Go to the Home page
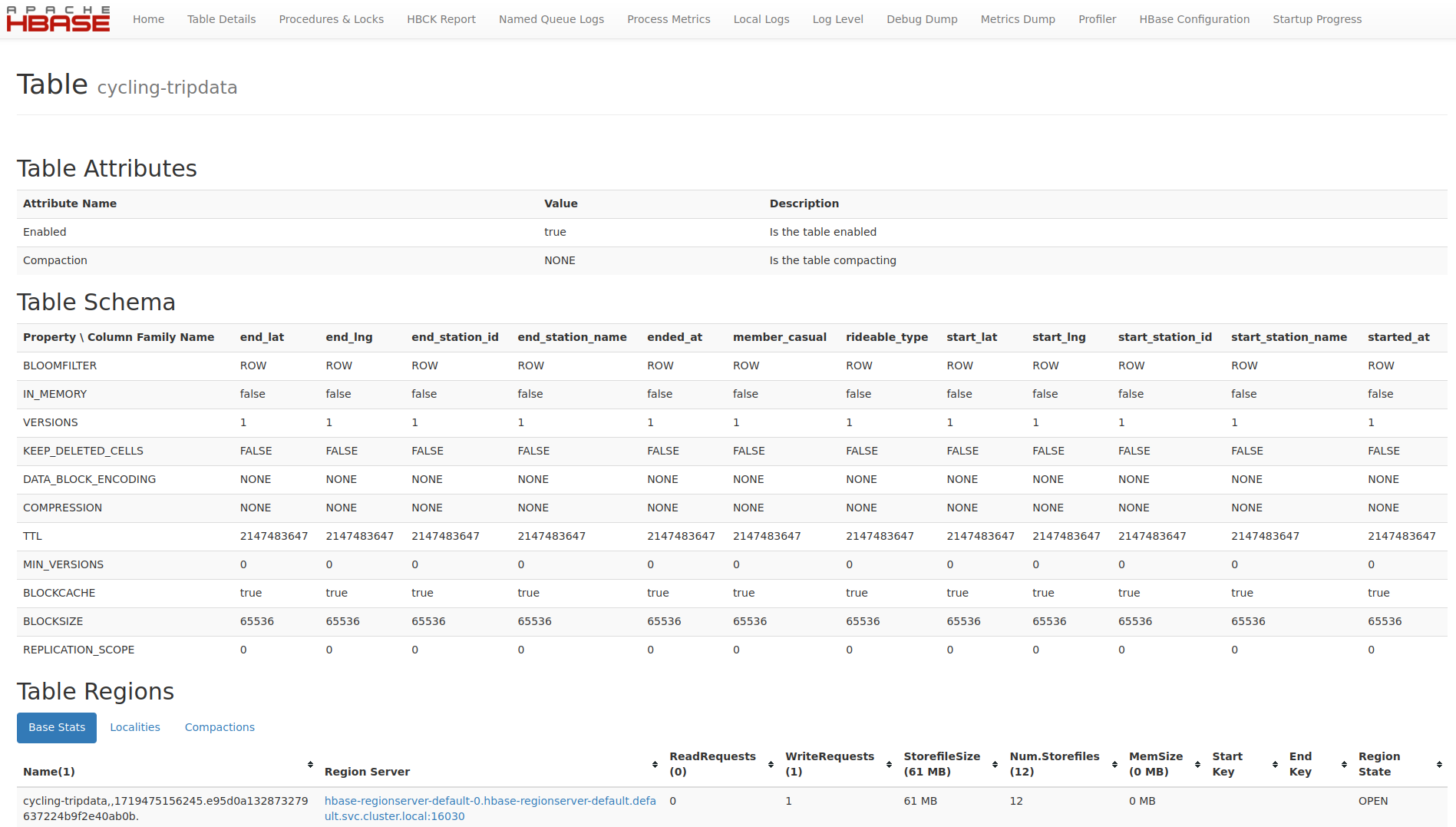Image resolution: width=1456 pixels, height=827 pixels. tap(148, 18)
